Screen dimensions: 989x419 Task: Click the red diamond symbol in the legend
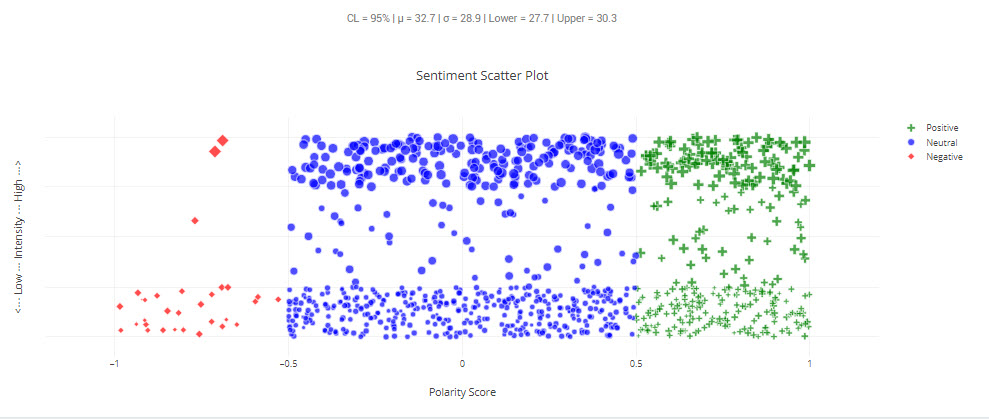910,158
